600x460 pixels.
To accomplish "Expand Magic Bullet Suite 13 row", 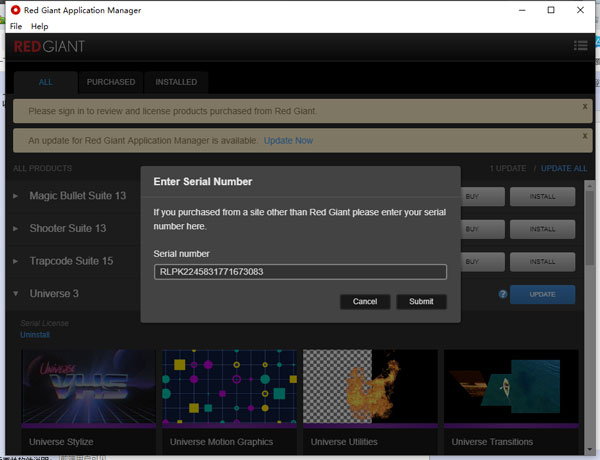I will [x=15, y=196].
